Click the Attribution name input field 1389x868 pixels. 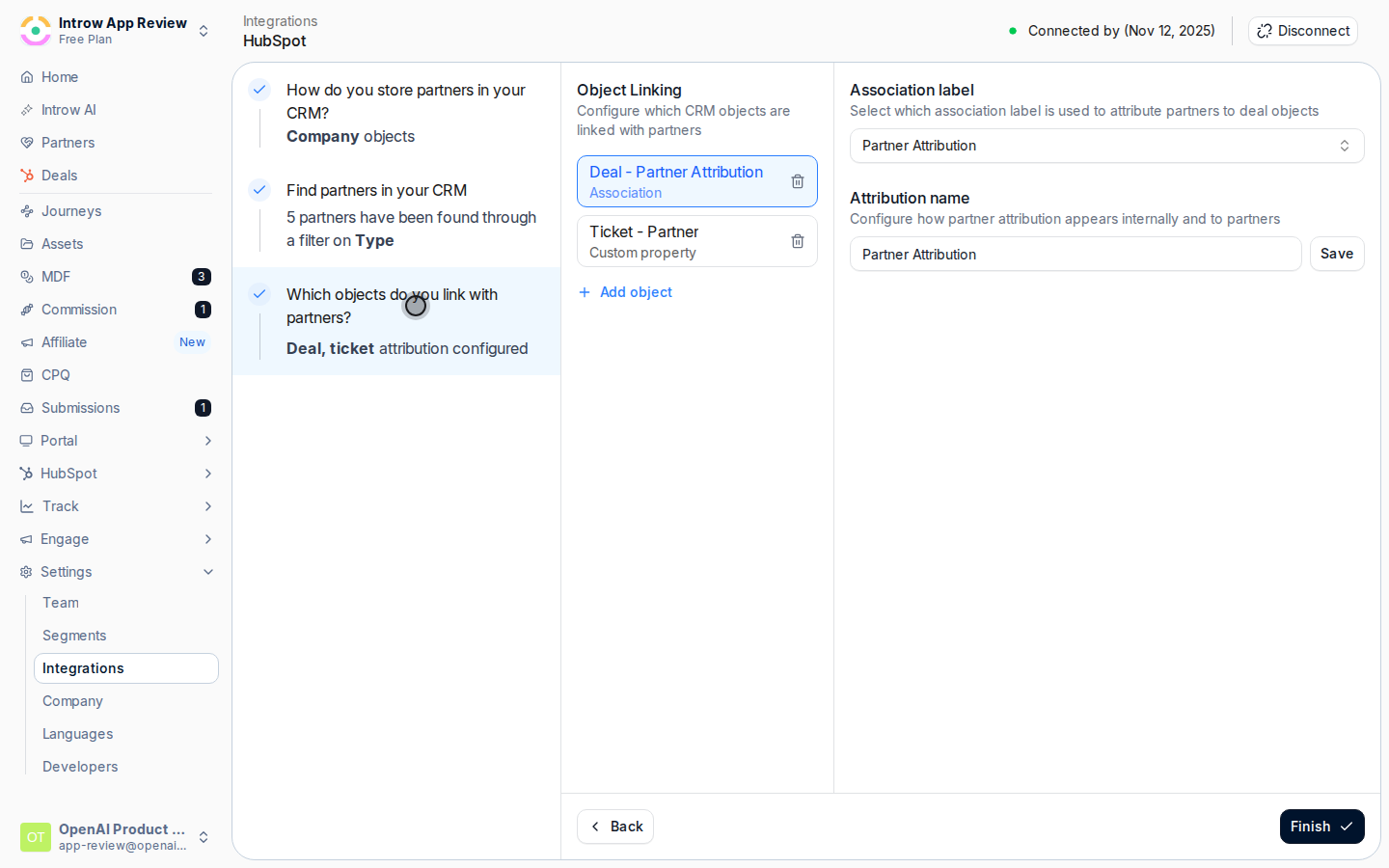(x=1076, y=254)
